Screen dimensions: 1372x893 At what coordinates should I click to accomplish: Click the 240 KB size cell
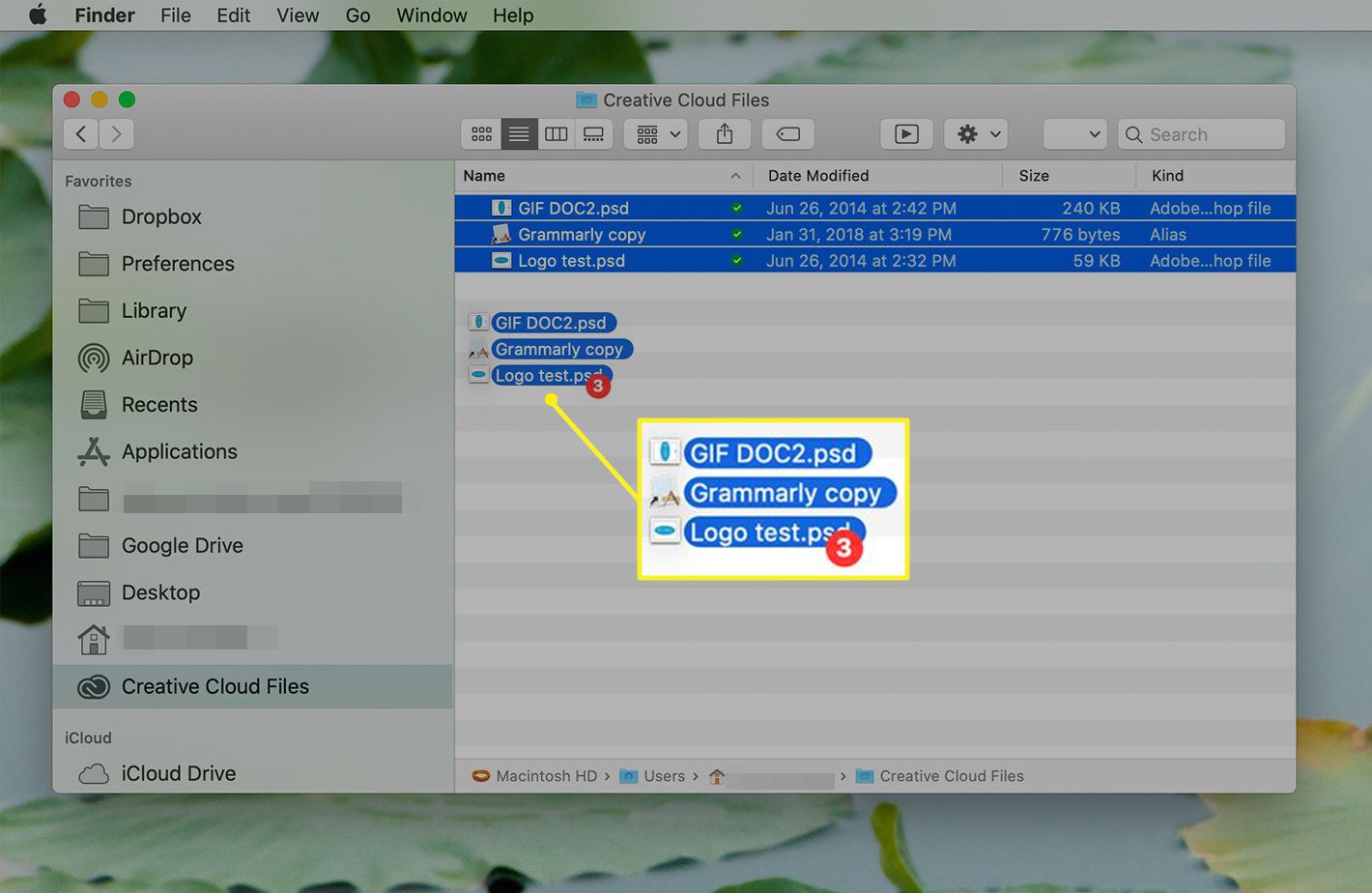tap(1091, 208)
